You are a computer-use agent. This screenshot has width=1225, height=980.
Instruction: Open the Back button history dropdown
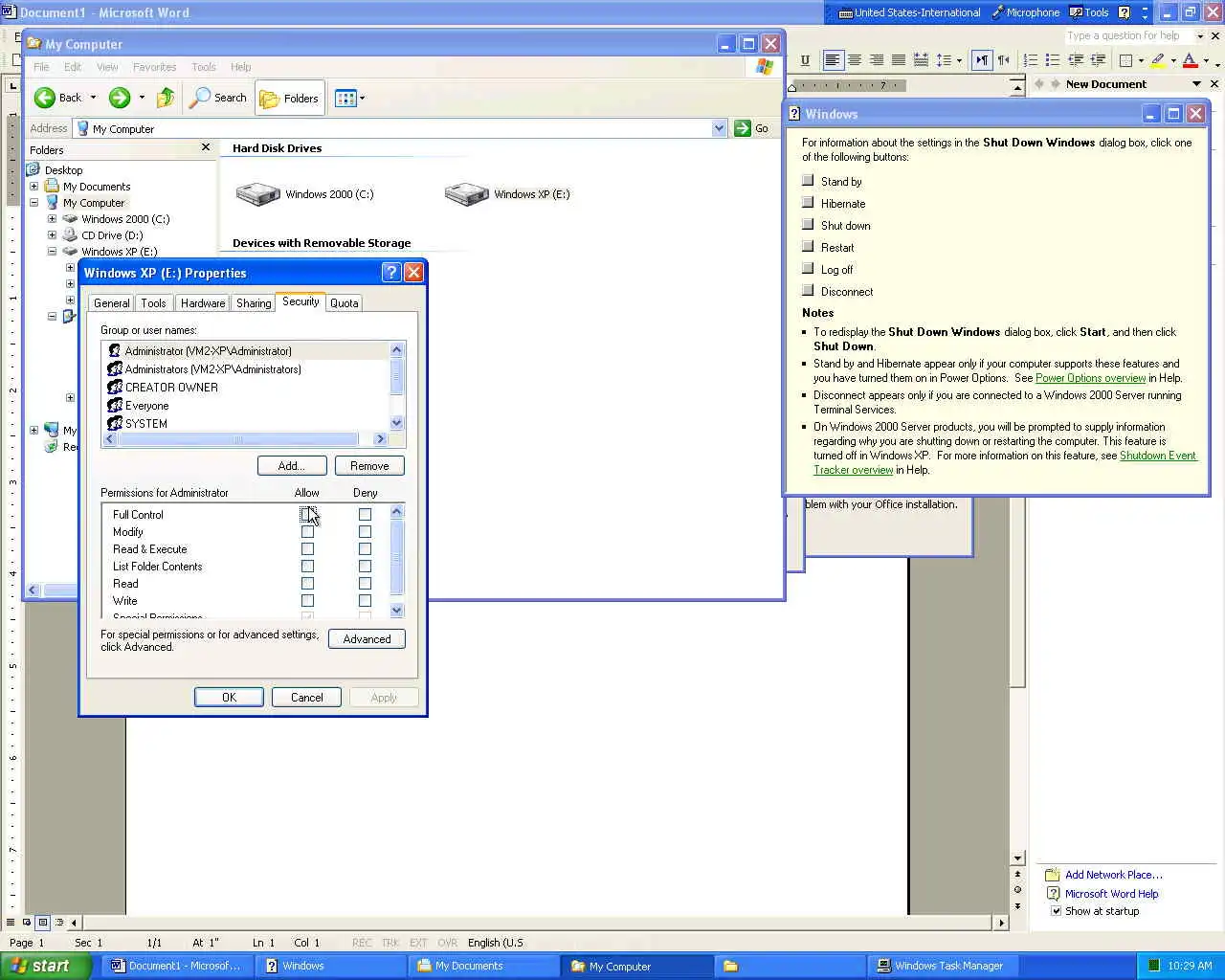click(x=93, y=98)
